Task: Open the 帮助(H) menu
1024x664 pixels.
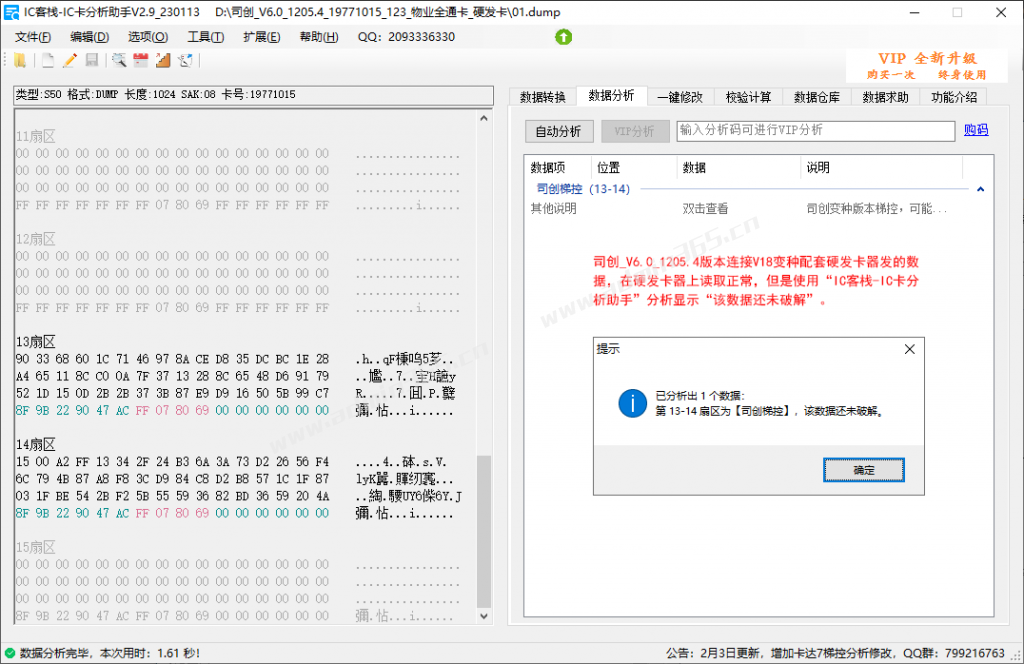Action: (319, 37)
